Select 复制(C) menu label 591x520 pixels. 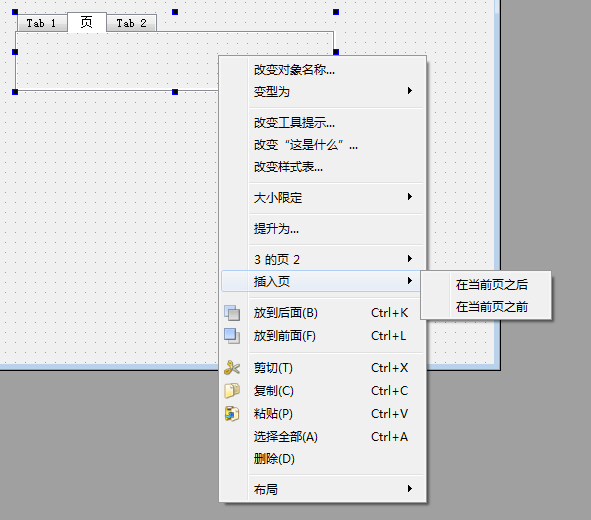point(273,391)
